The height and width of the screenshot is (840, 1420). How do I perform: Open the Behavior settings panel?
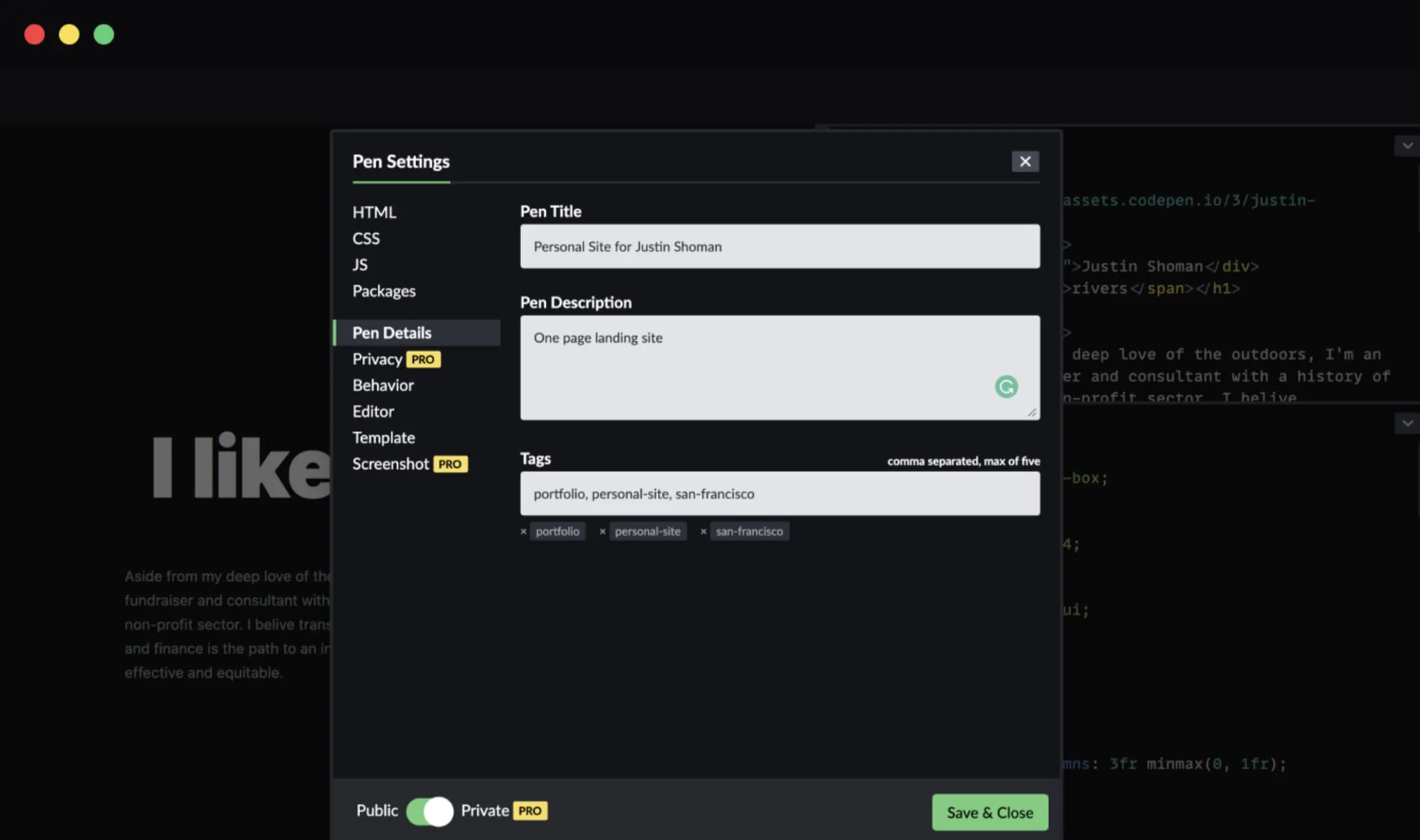pyautogui.click(x=383, y=385)
